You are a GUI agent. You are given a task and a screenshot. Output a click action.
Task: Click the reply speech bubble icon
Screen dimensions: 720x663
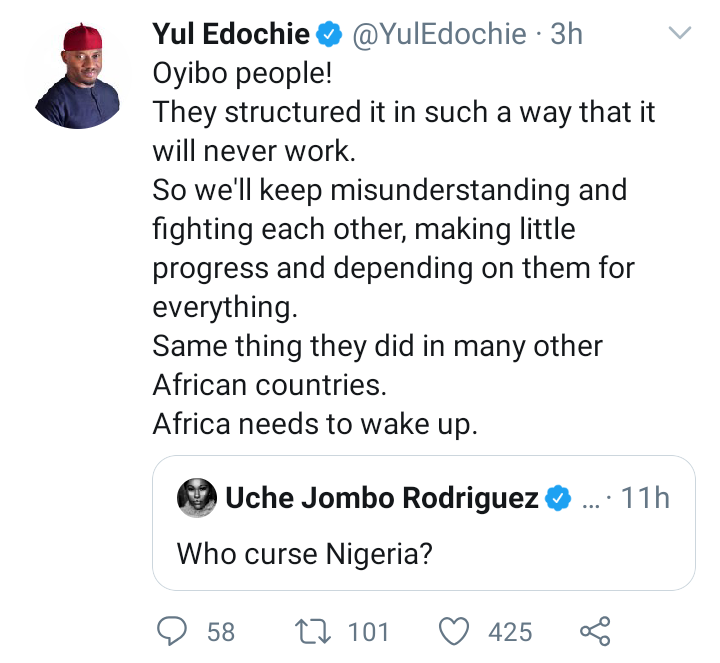click(x=174, y=631)
